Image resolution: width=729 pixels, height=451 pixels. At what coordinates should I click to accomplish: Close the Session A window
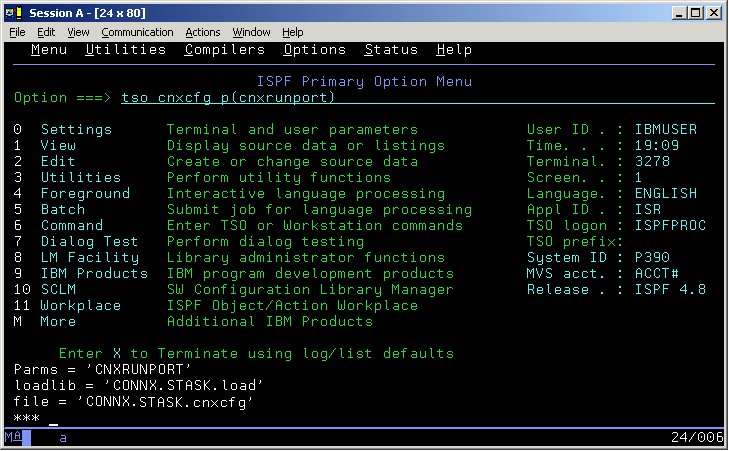click(x=712, y=12)
